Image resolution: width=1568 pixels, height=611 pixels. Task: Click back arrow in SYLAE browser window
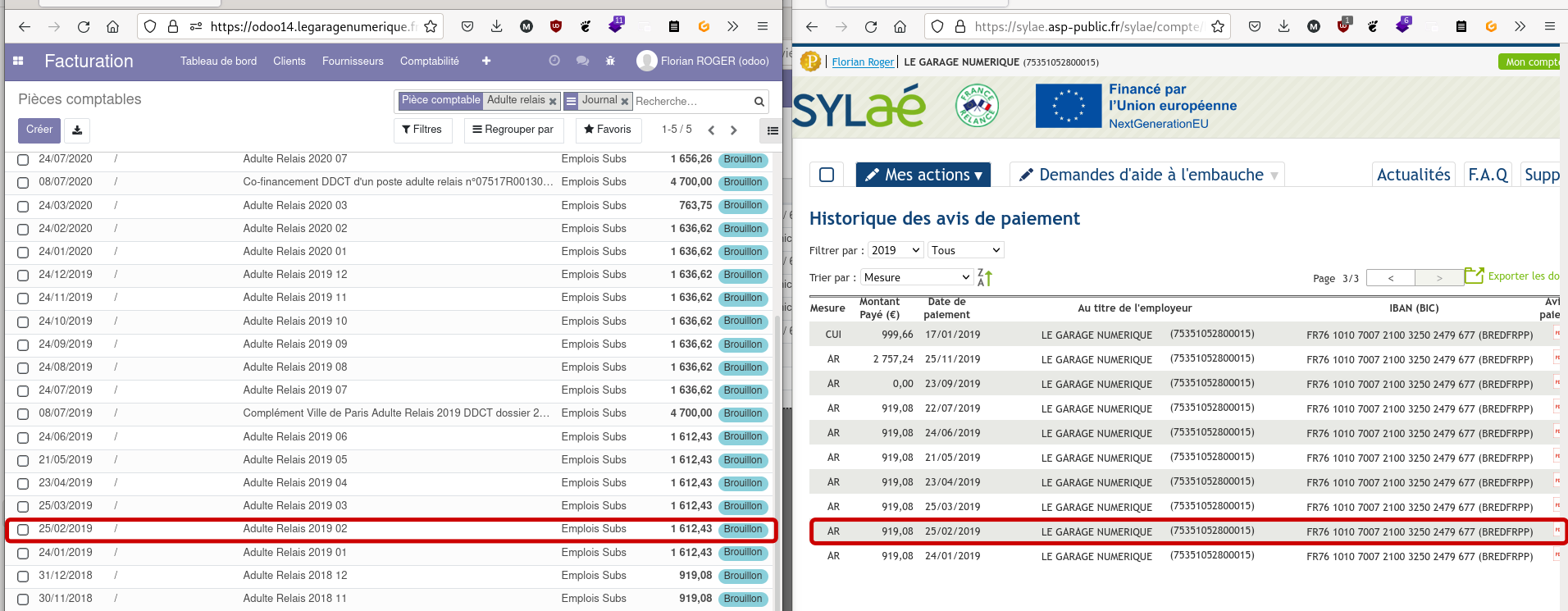(x=812, y=27)
